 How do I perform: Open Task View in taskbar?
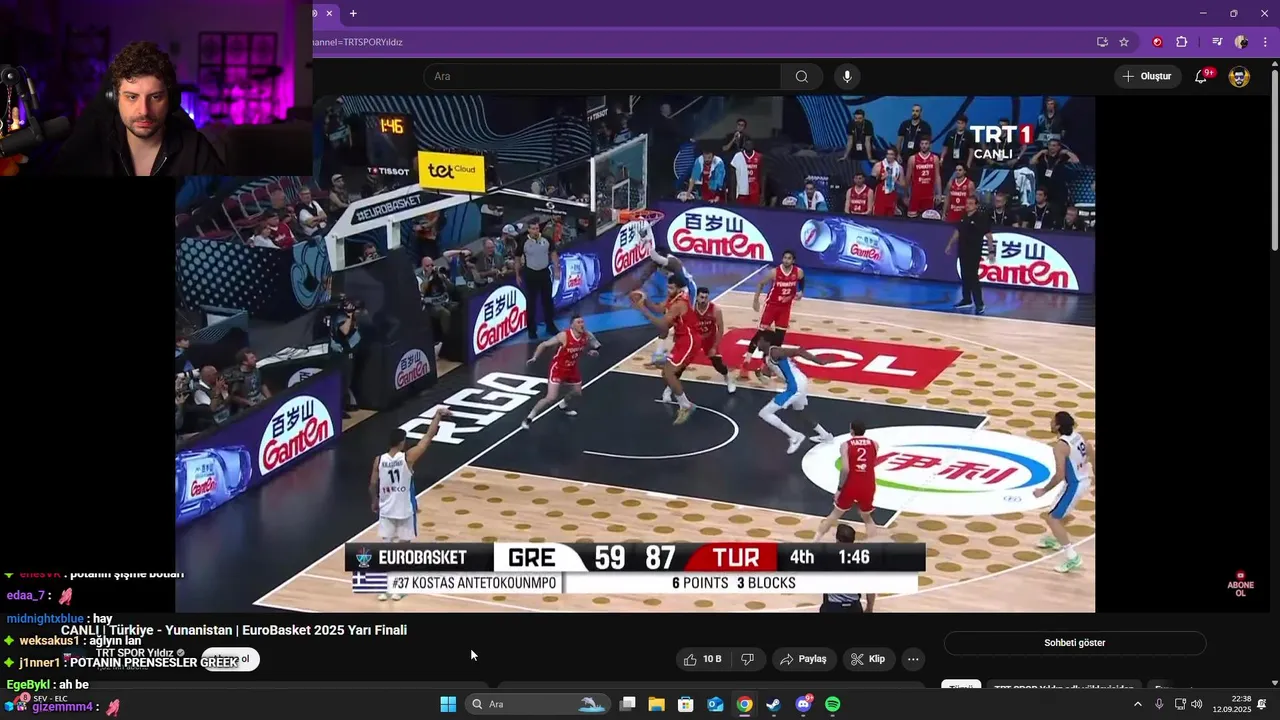click(628, 704)
